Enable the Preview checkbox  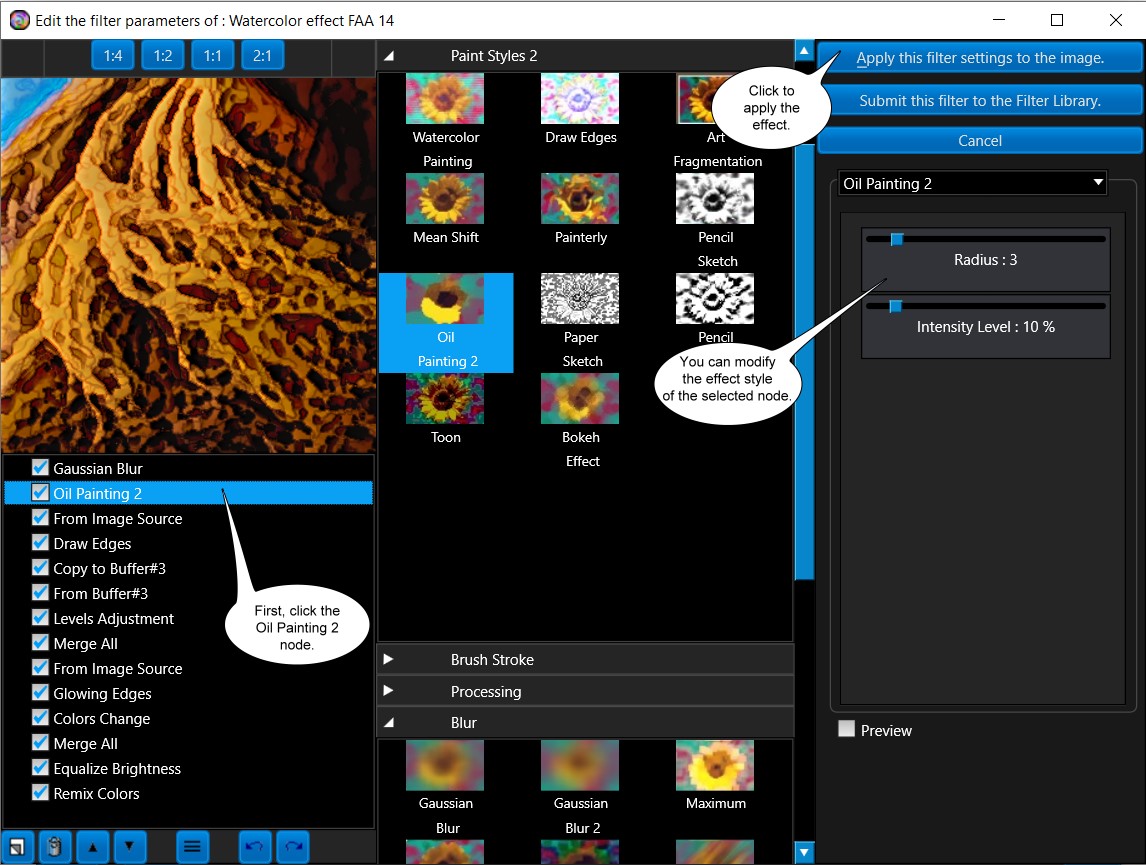[x=847, y=730]
